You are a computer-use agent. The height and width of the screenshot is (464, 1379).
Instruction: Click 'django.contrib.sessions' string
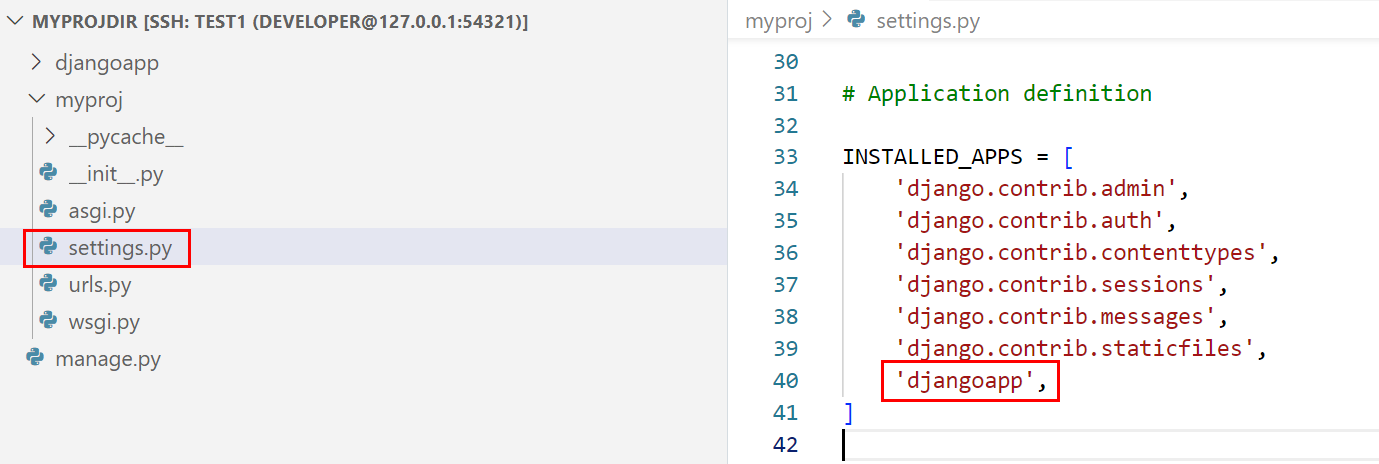tap(1056, 285)
